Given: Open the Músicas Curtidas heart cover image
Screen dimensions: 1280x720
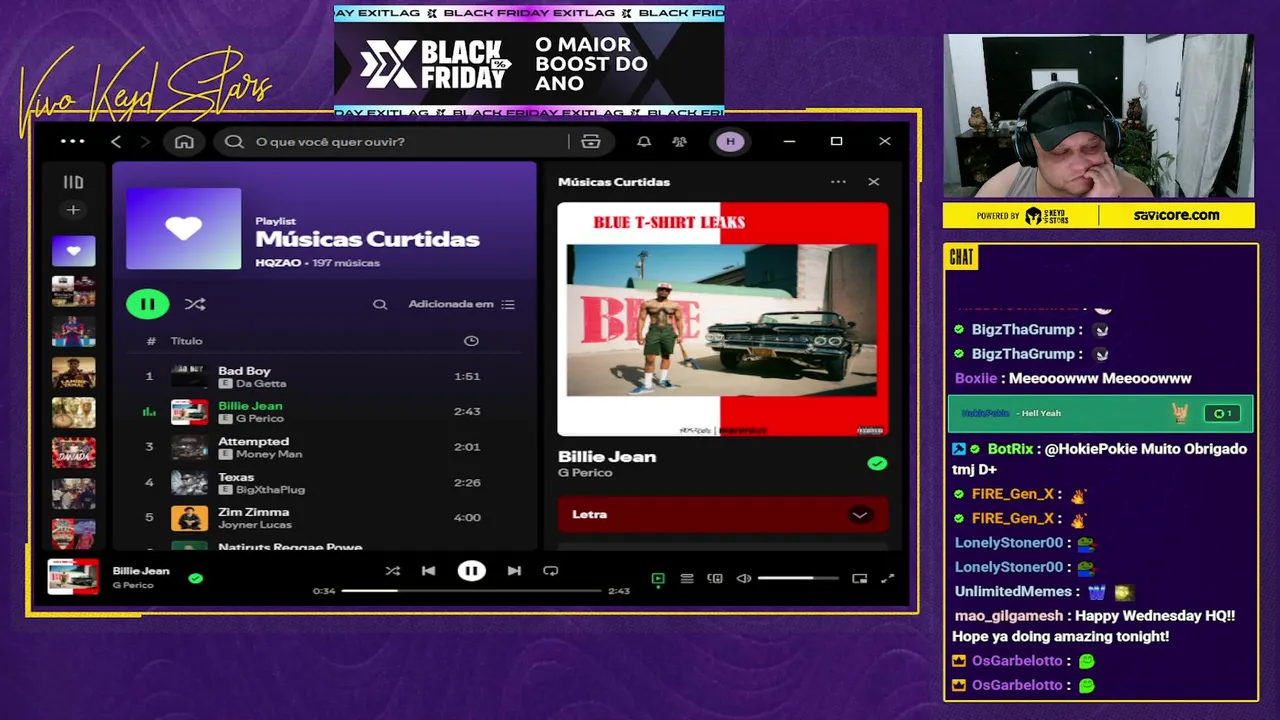Looking at the screenshot, I should pos(183,229).
